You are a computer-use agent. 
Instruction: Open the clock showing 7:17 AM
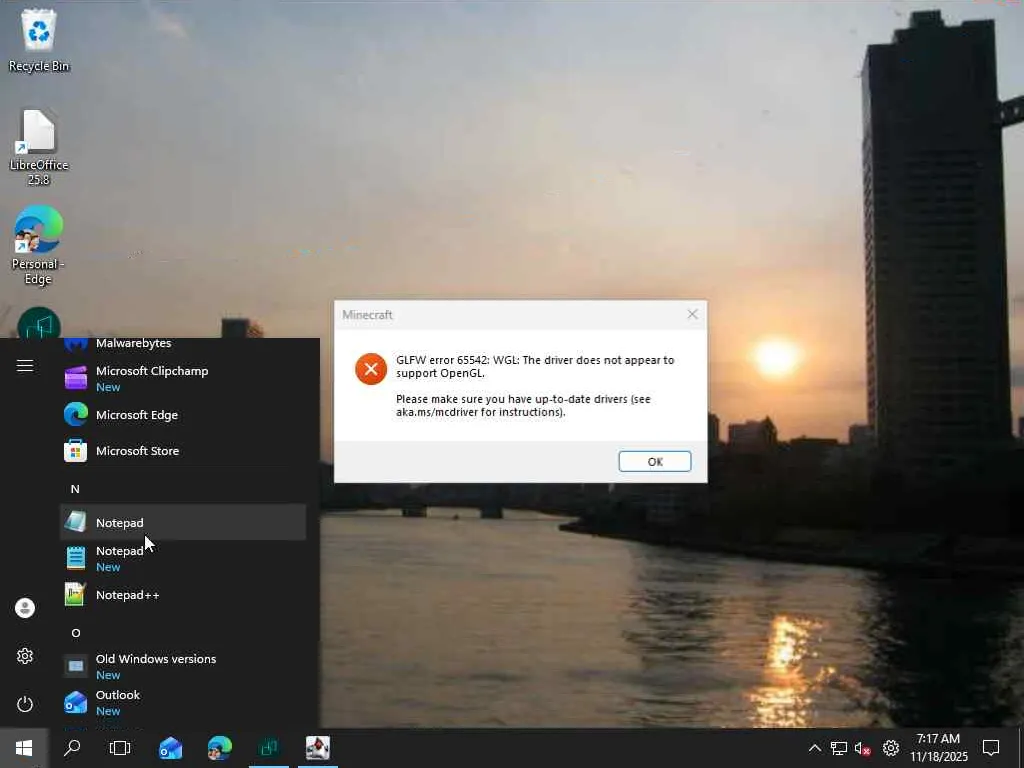(x=938, y=748)
